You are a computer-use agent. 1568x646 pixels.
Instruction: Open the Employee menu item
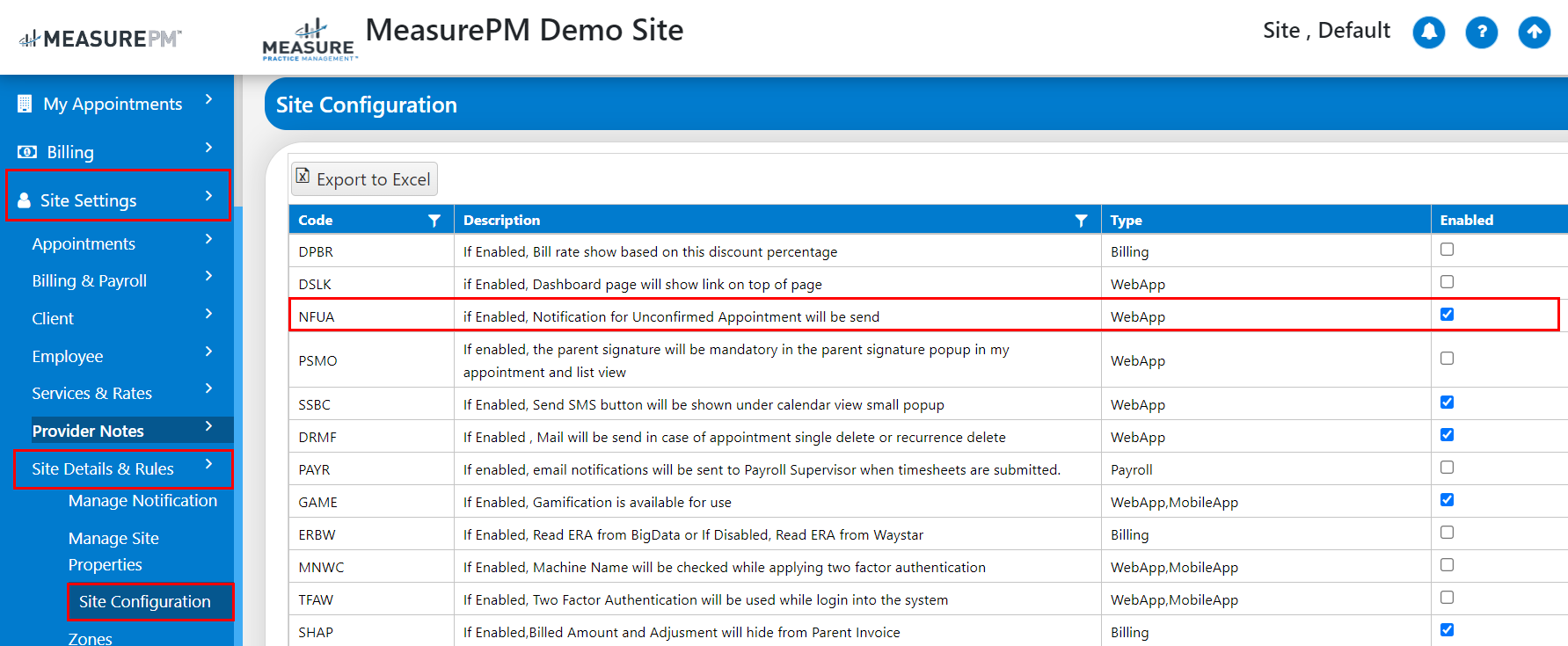(x=68, y=356)
